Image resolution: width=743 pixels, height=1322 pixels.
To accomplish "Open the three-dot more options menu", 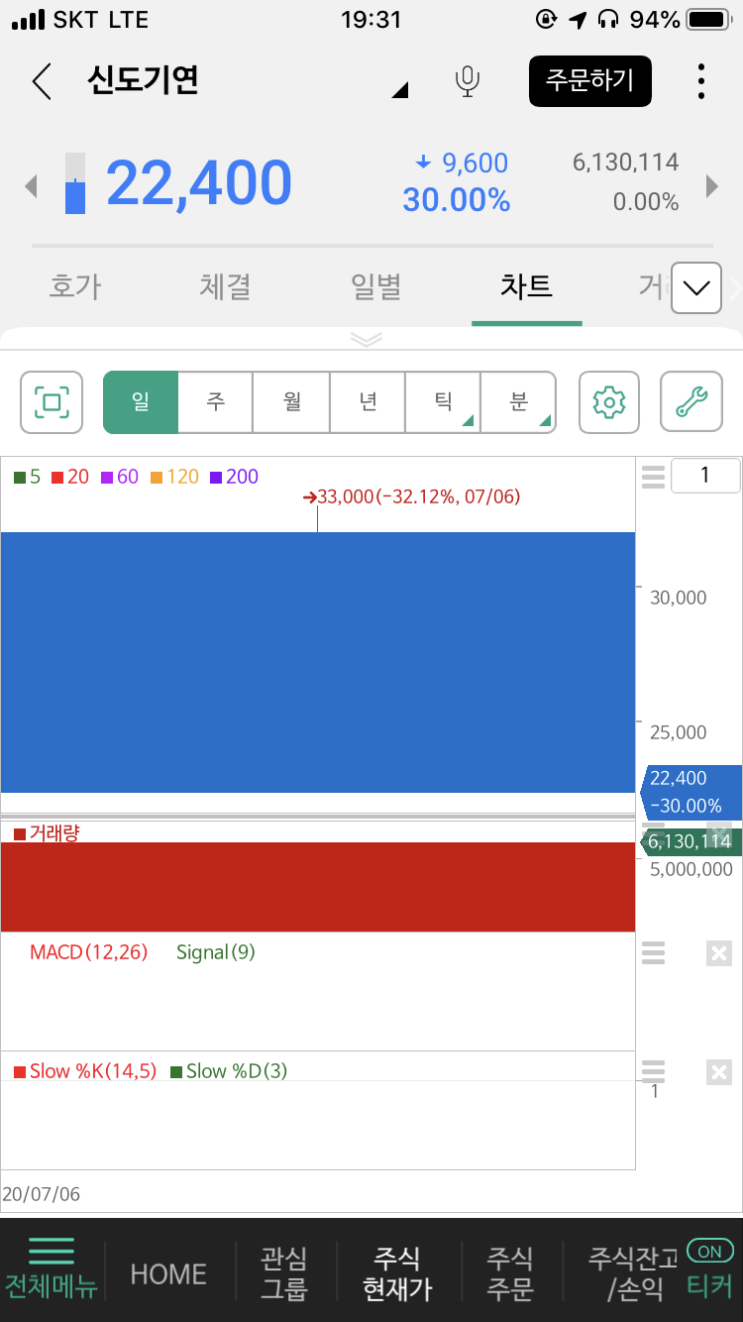I will pyautogui.click(x=702, y=81).
